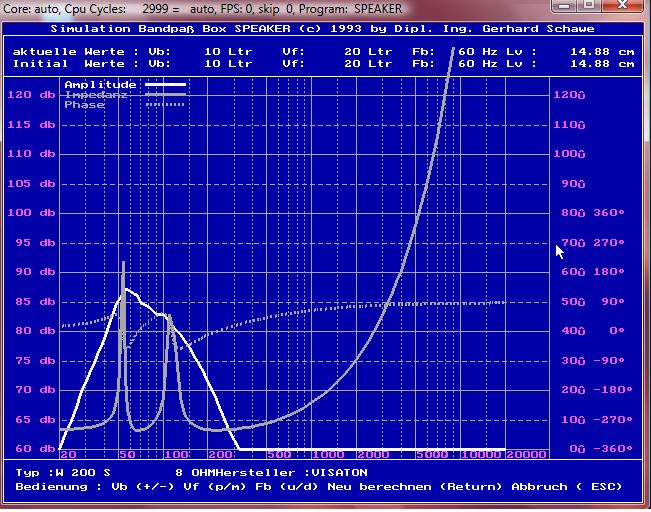Minimize the DOSBox window
The width and height of the screenshot is (651, 512).
(564, 5)
